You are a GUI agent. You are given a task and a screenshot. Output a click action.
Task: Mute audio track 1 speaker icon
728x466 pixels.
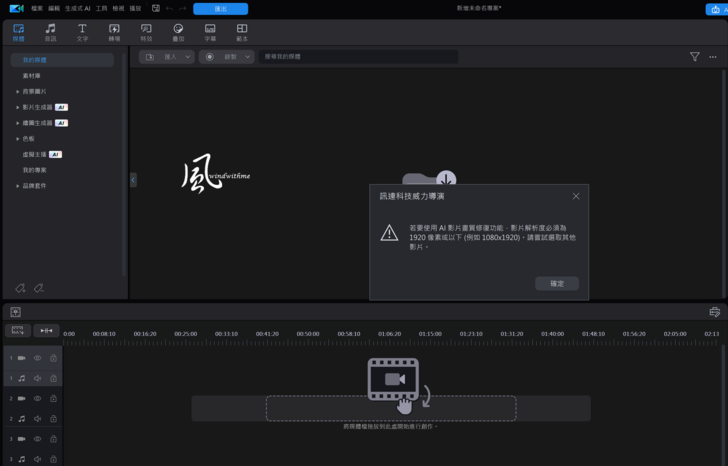pyautogui.click(x=37, y=378)
